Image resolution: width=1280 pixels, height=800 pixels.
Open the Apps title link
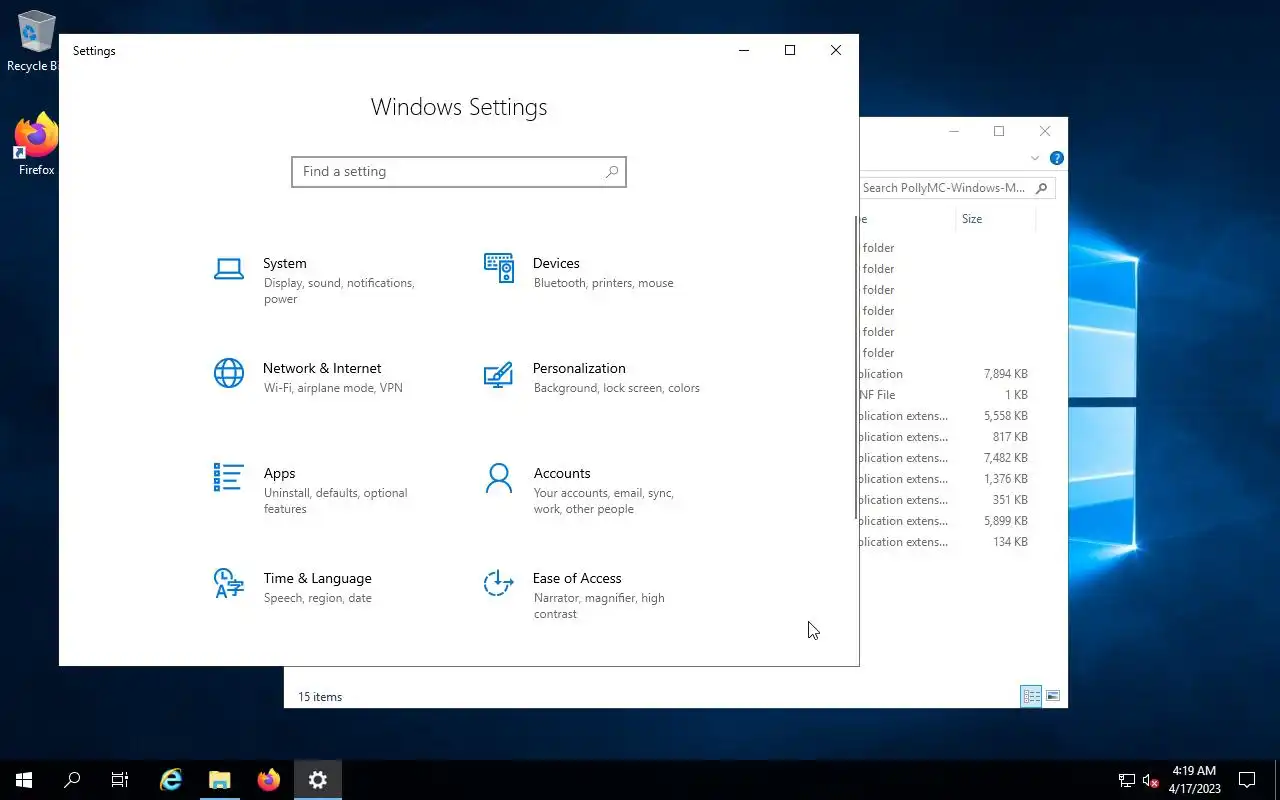click(x=280, y=473)
